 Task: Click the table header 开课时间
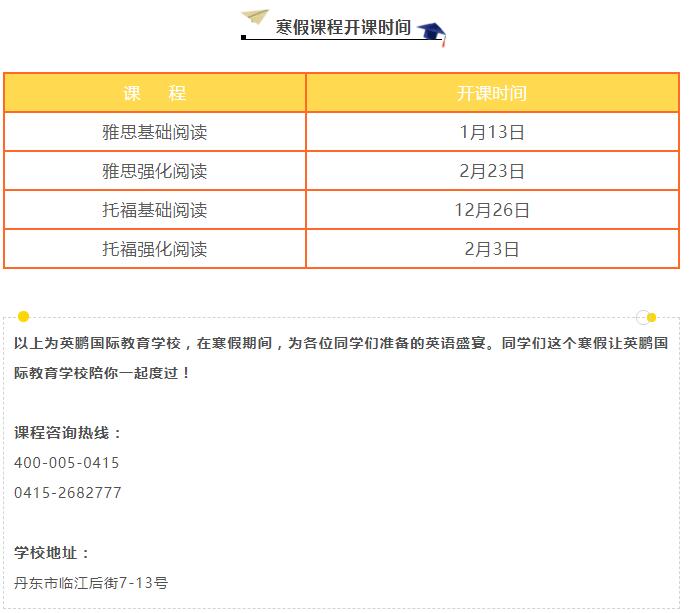point(492,93)
